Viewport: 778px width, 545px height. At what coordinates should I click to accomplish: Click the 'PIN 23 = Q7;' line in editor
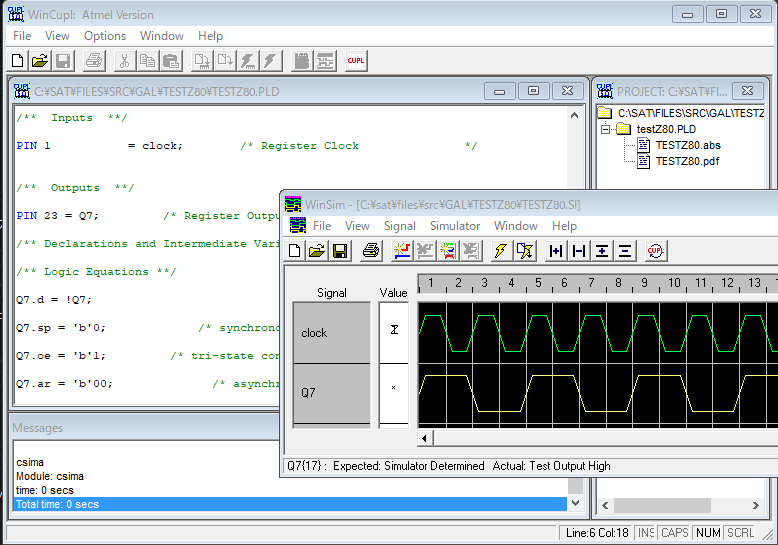[x=58, y=216]
